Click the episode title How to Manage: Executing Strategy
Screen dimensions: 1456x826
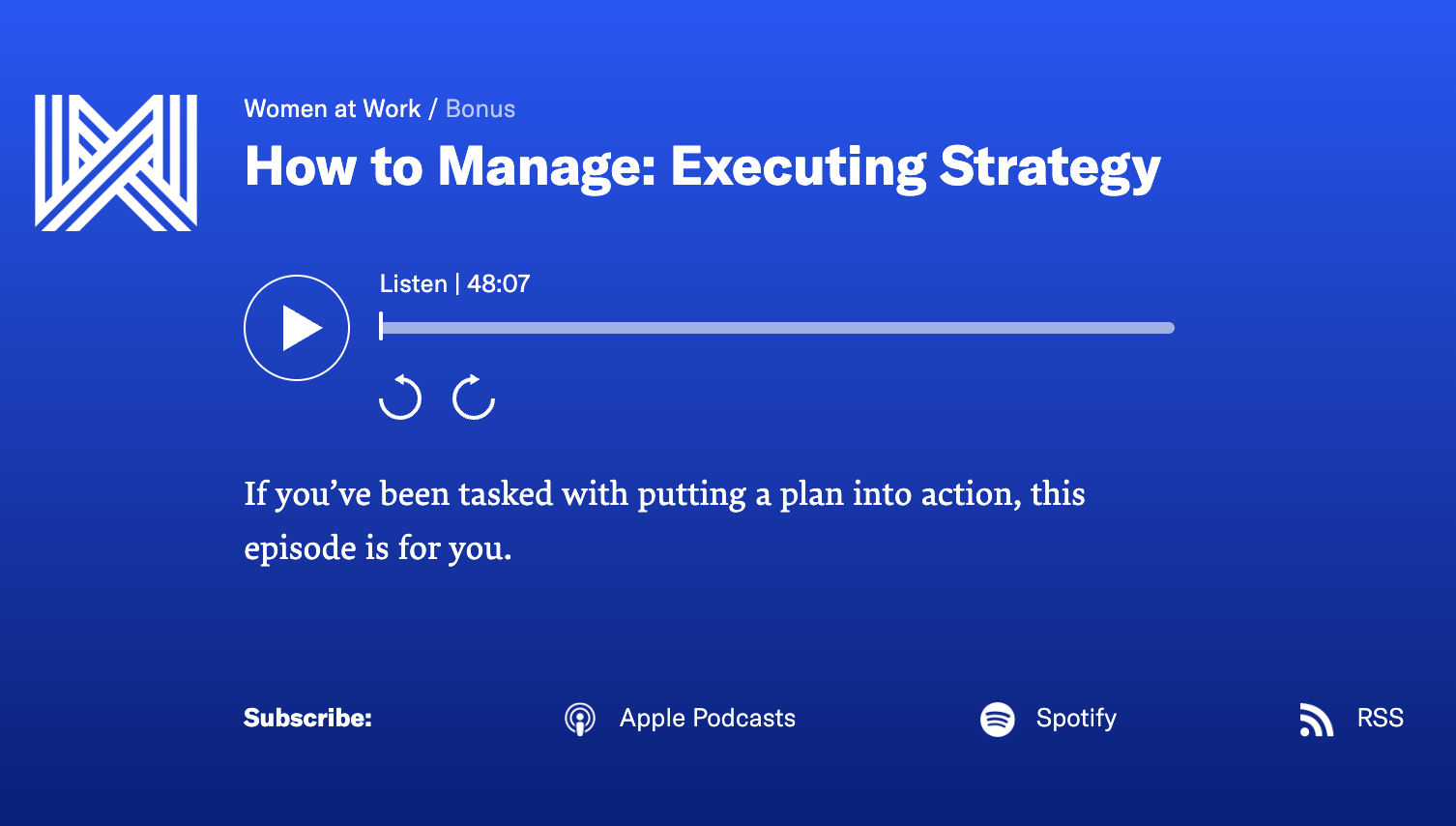(703, 167)
